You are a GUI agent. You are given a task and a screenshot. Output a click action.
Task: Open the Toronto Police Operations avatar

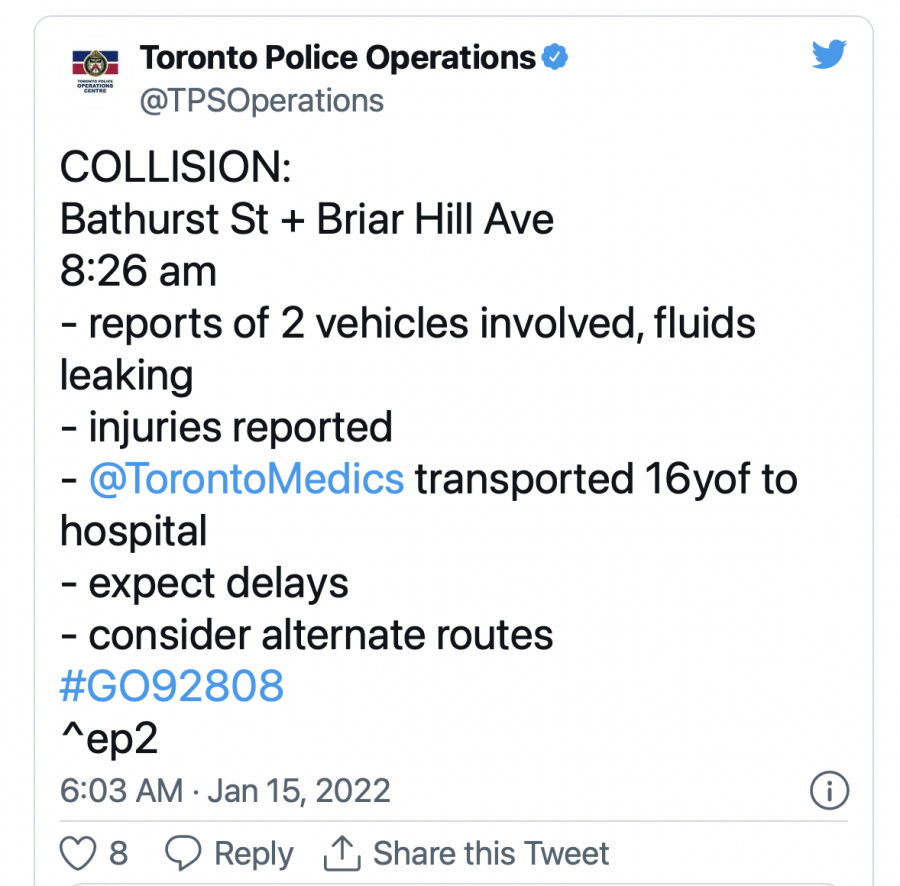pyautogui.click(x=96, y=73)
